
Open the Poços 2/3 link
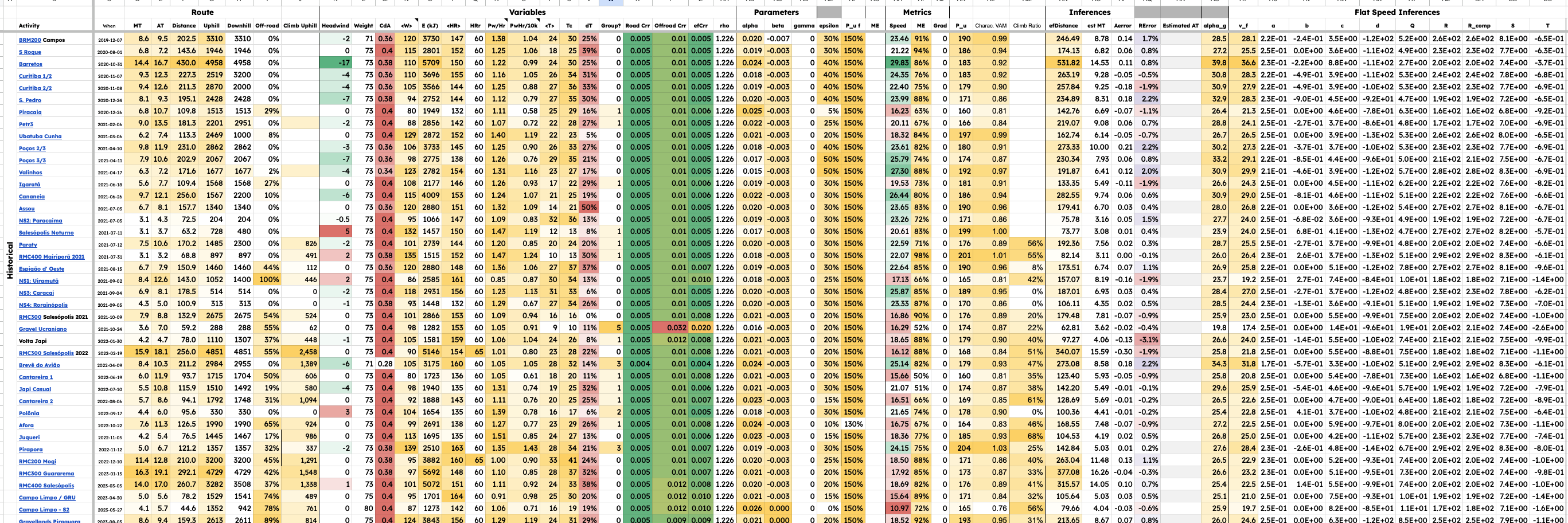[x=32, y=149]
